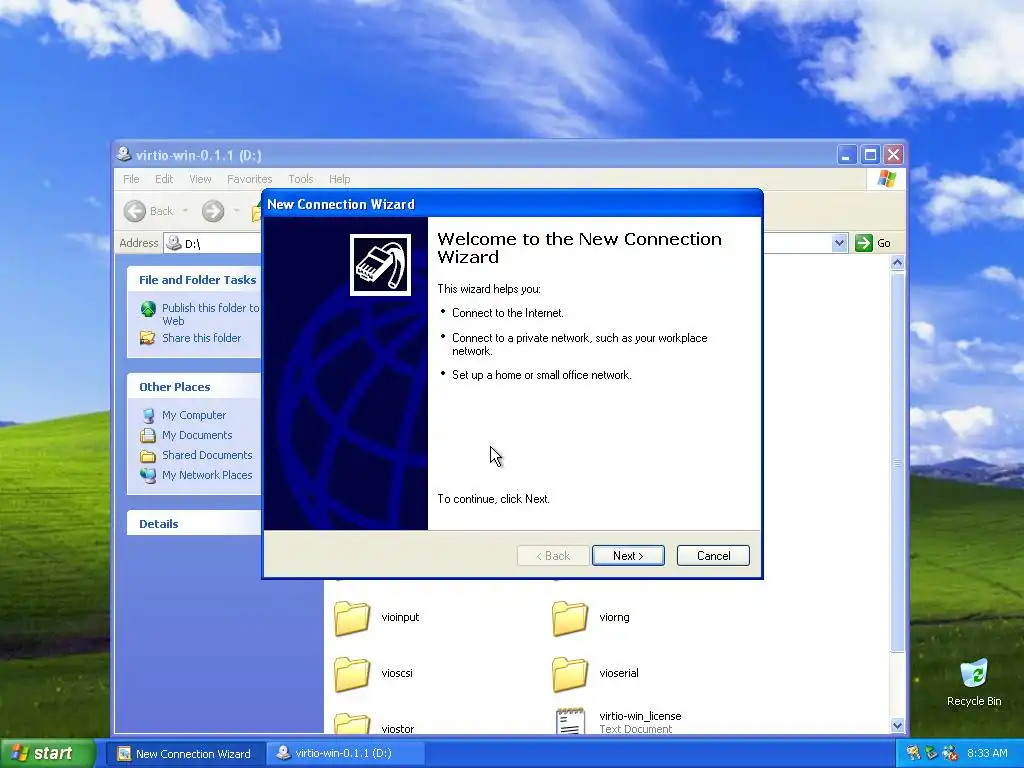Click the My Network Places icon
The height and width of the screenshot is (768, 1024).
pos(148,475)
